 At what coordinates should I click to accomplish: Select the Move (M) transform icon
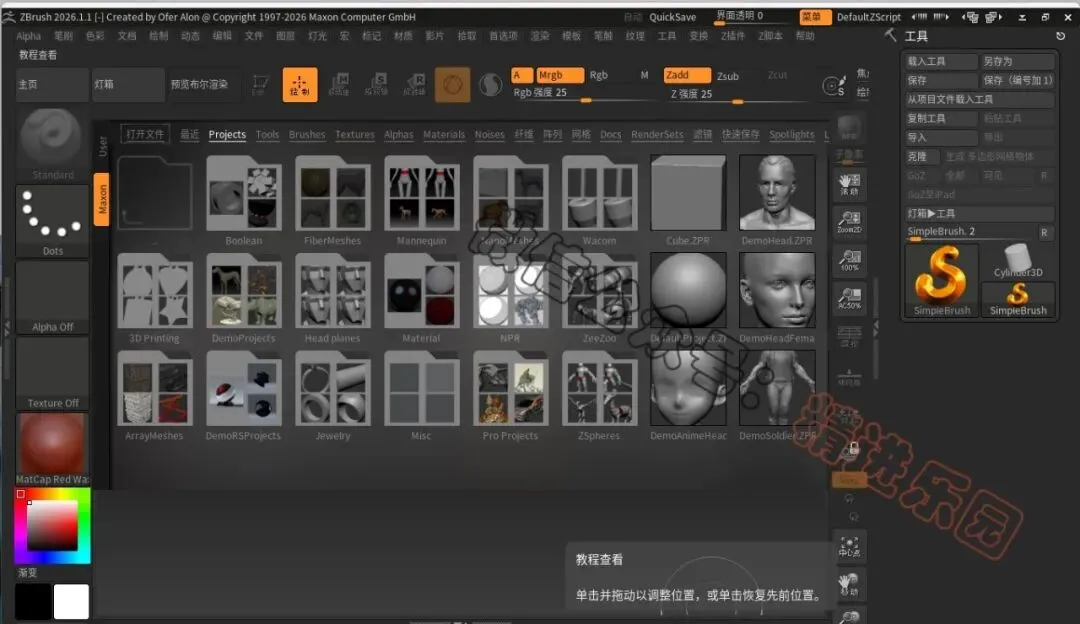click(x=339, y=85)
